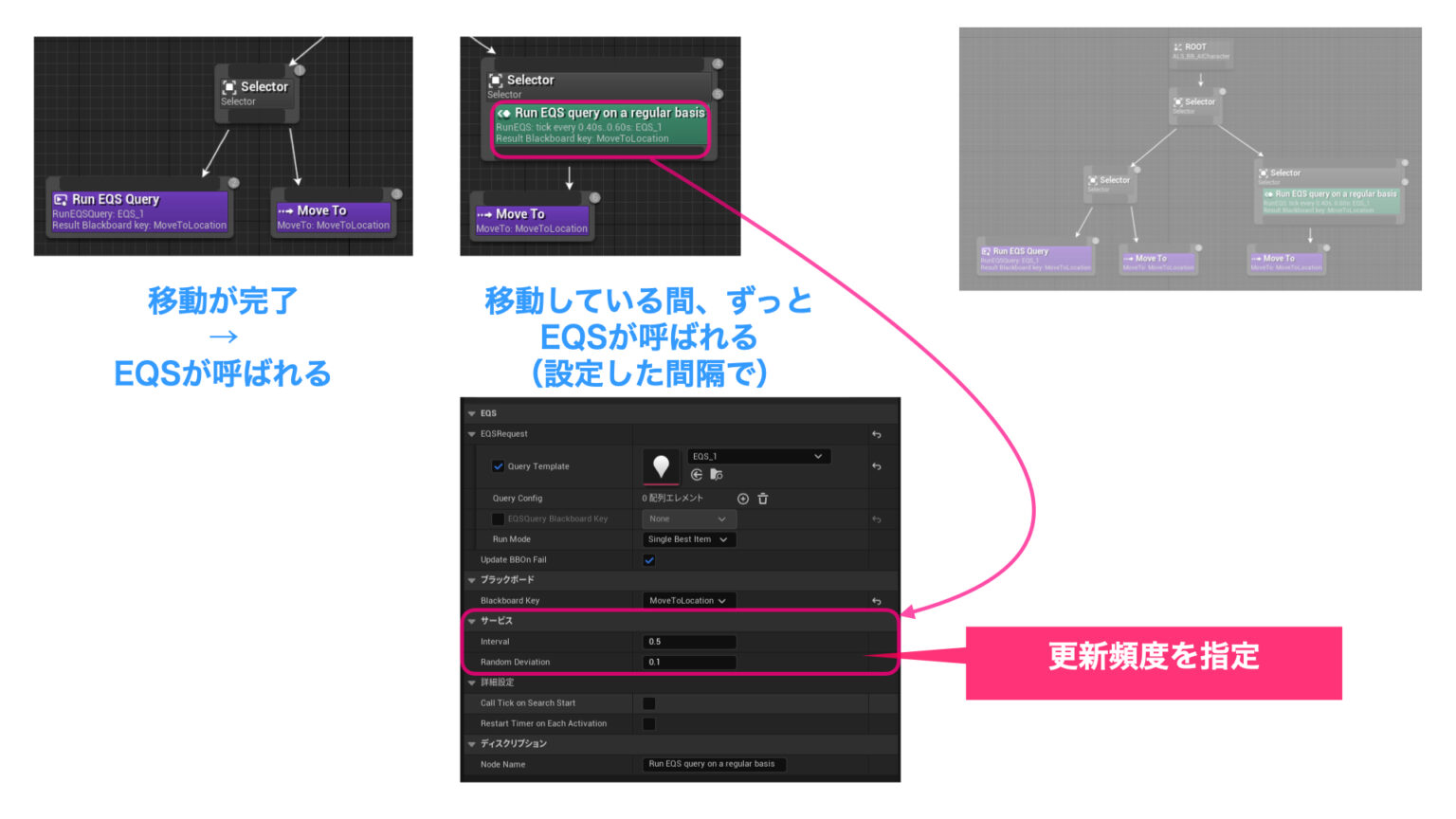
Task: Click the EQS query template pin thumbnail
Action: (x=661, y=466)
